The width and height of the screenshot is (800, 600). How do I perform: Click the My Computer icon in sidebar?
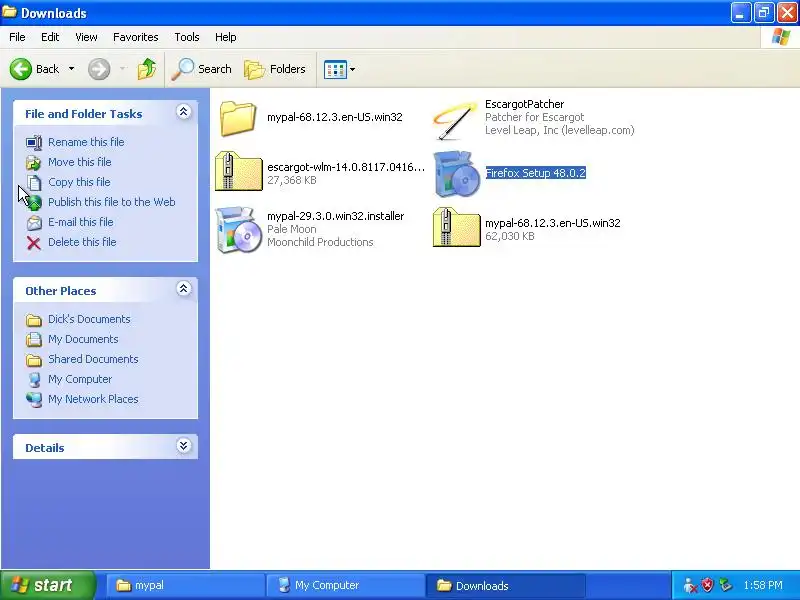point(34,380)
